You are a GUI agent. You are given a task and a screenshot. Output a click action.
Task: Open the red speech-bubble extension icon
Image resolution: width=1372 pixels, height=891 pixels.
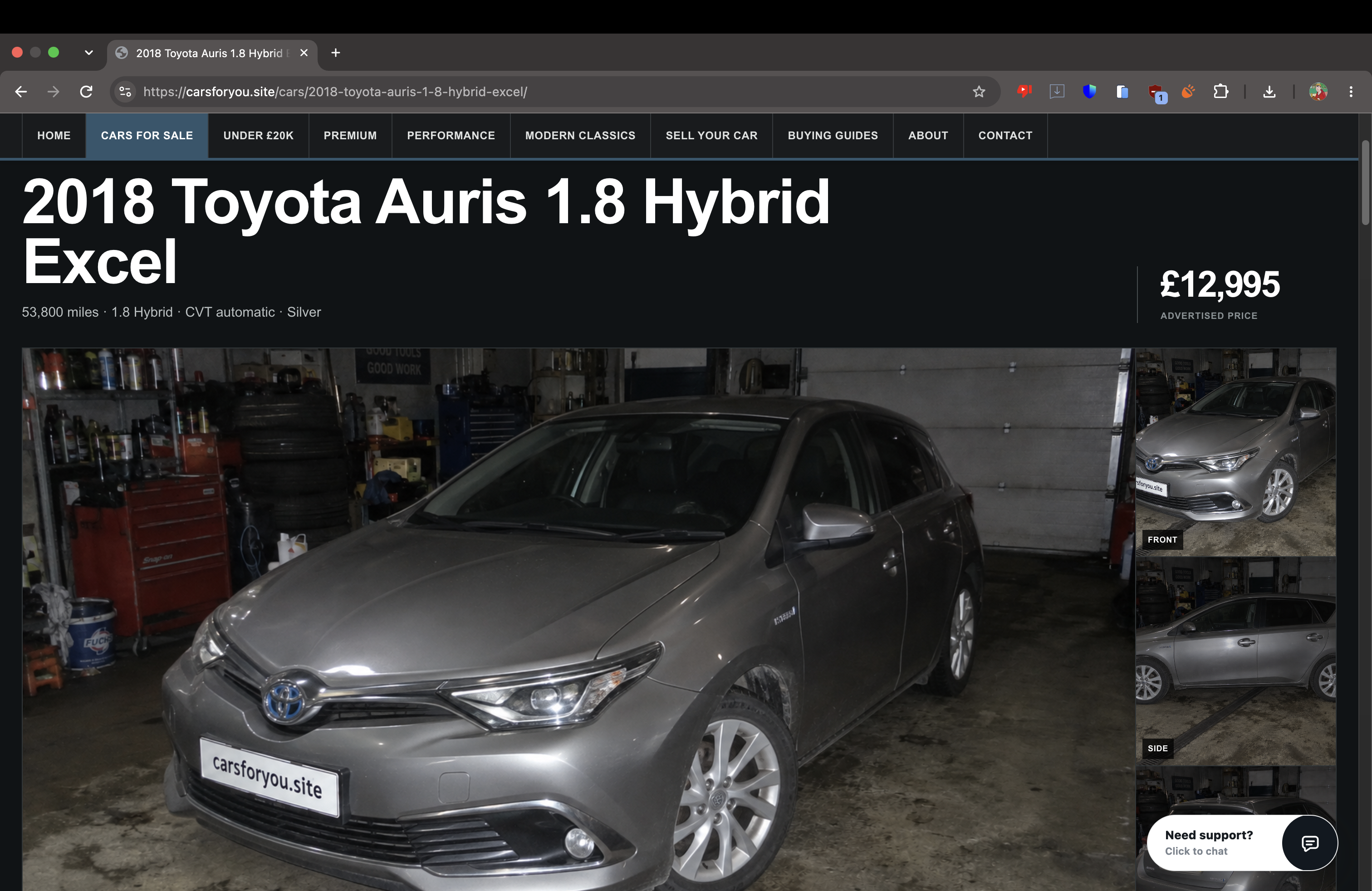[1024, 91]
